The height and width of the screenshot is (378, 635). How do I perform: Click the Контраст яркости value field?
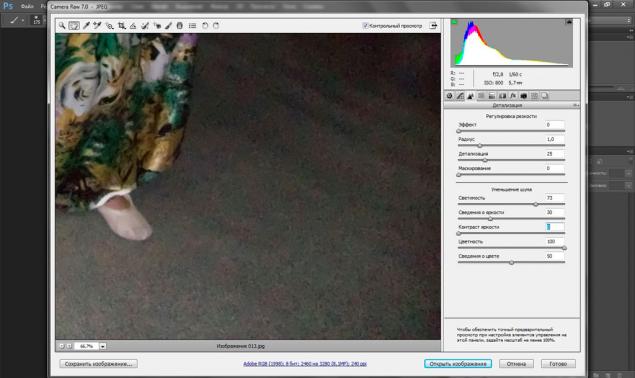pos(554,227)
